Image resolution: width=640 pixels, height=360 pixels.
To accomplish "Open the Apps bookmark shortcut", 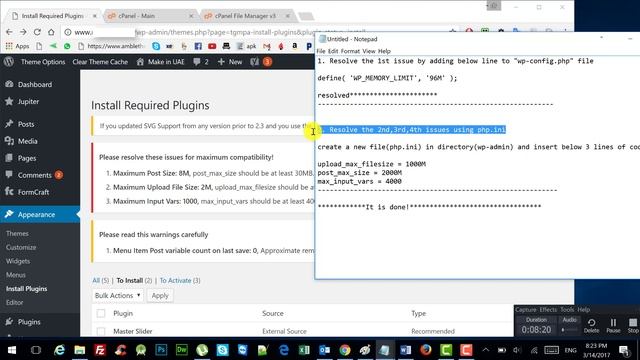I will pos(17,46).
